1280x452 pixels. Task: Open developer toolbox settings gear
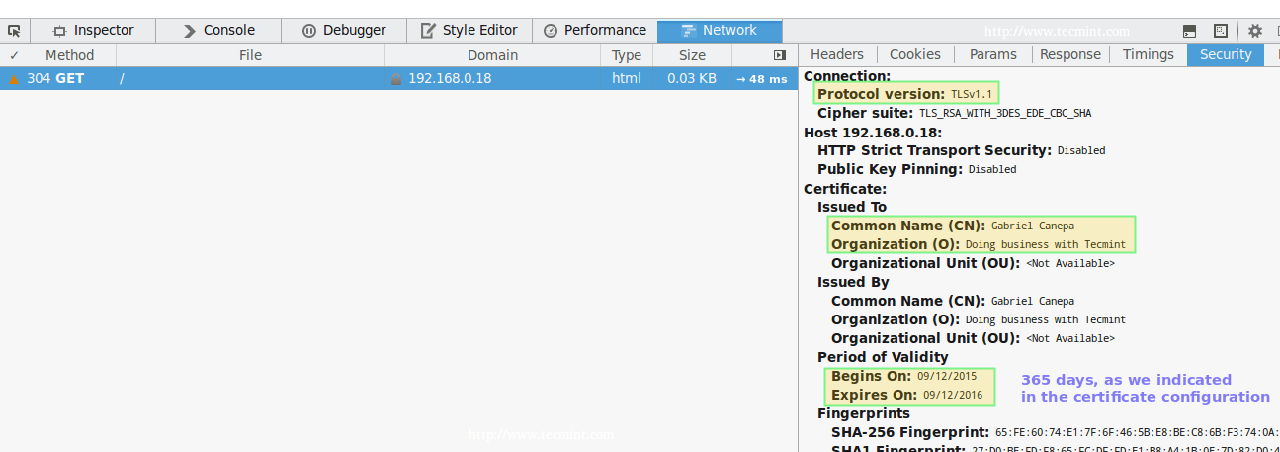(x=1254, y=31)
